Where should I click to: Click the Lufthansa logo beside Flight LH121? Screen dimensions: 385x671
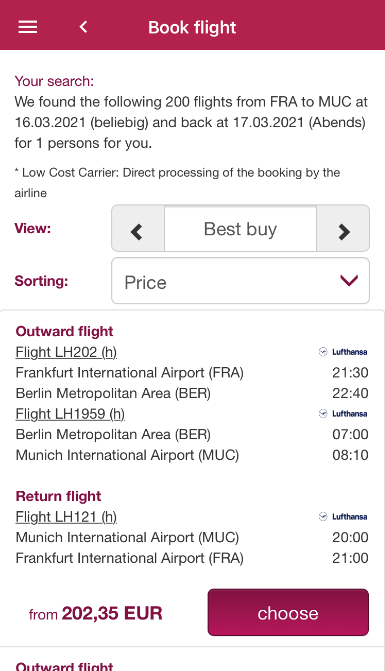pyautogui.click(x=343, y=517)
